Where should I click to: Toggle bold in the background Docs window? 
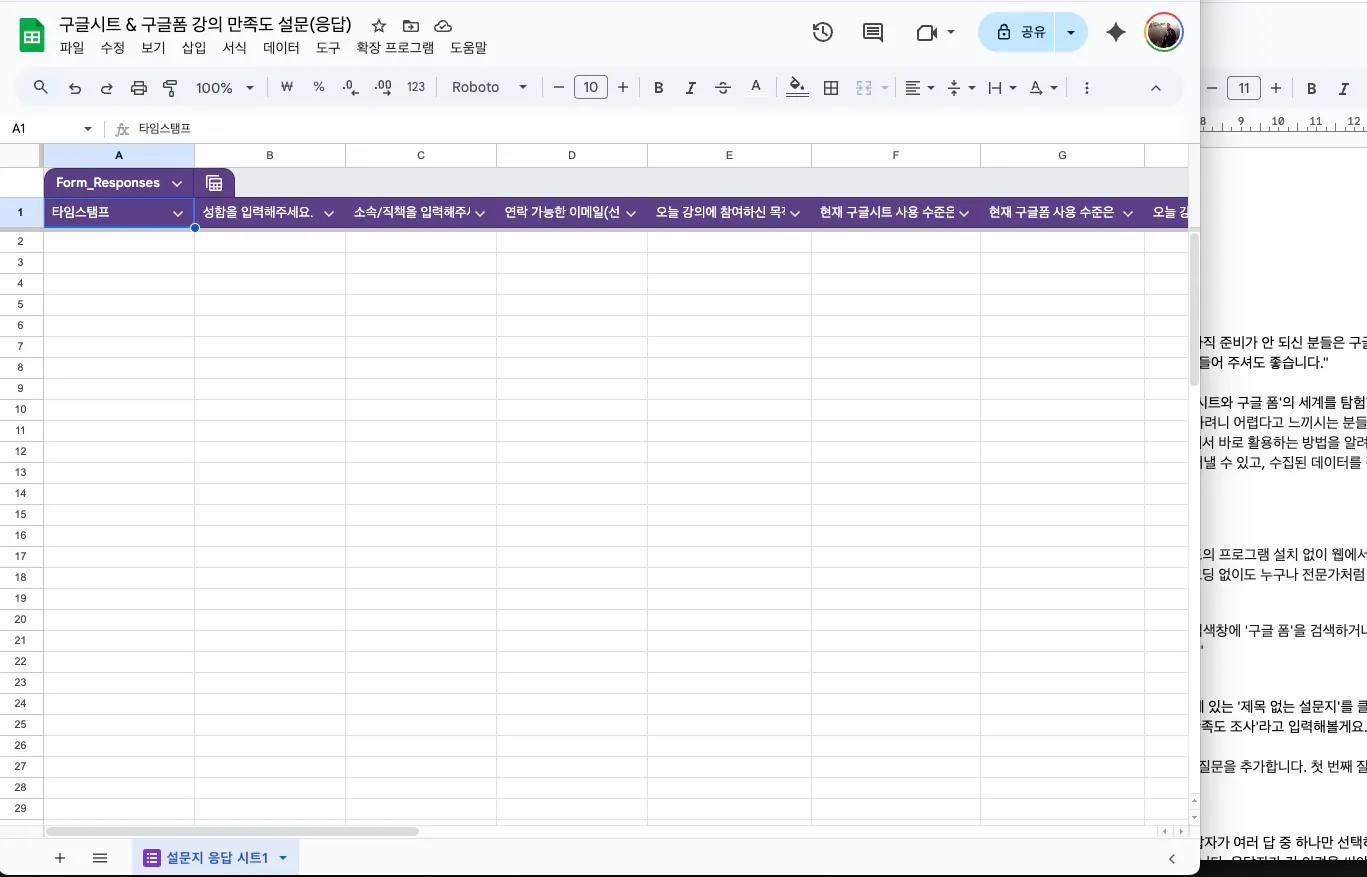point(1312,88)
